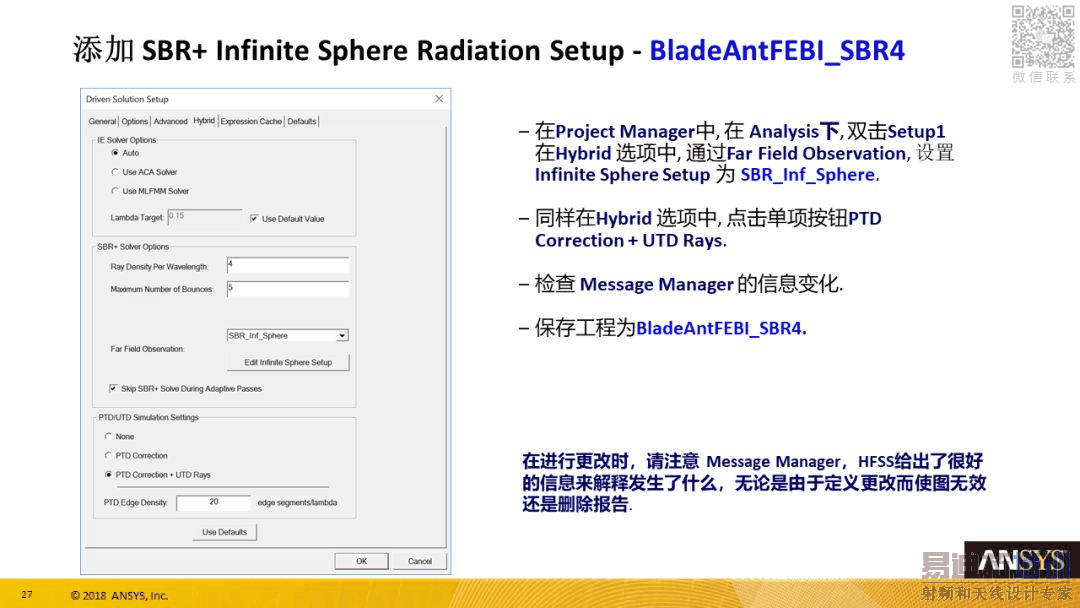Click the 'Correction + UTD Rays' instruction text

tap(629, 240)
